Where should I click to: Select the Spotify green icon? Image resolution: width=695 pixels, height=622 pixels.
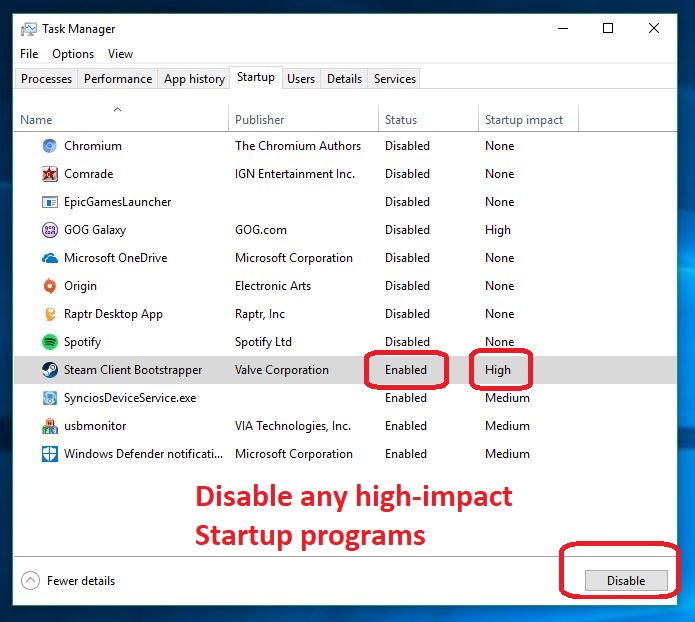click(x=50, y=342)
